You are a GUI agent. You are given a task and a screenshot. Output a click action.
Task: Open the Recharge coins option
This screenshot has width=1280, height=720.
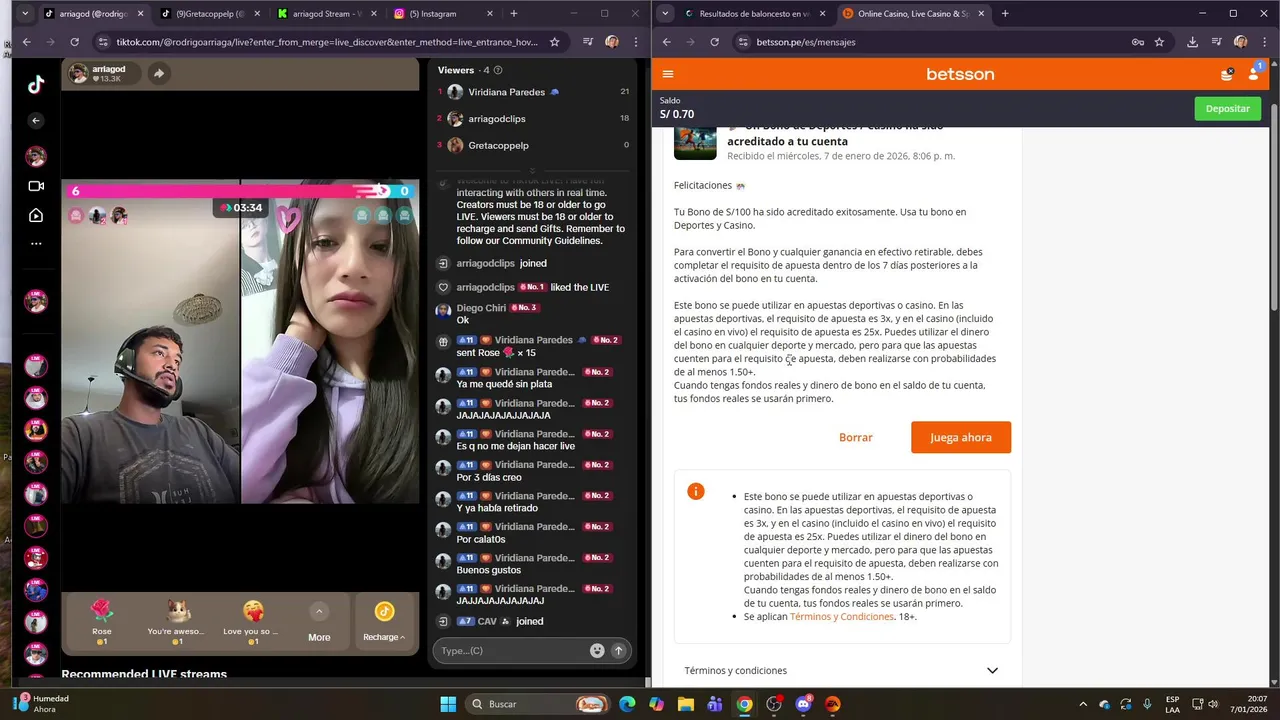tap(384, 620)
